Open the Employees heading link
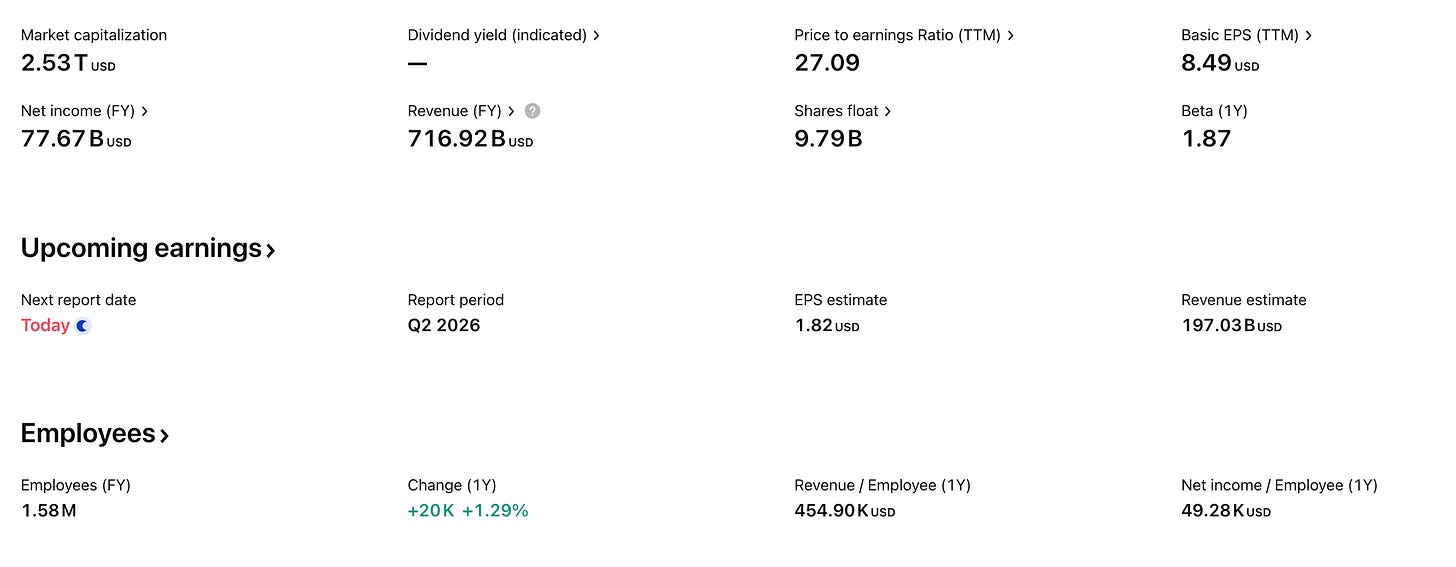Viewport: 1456px width, 567px height. (x=95, y=434)
